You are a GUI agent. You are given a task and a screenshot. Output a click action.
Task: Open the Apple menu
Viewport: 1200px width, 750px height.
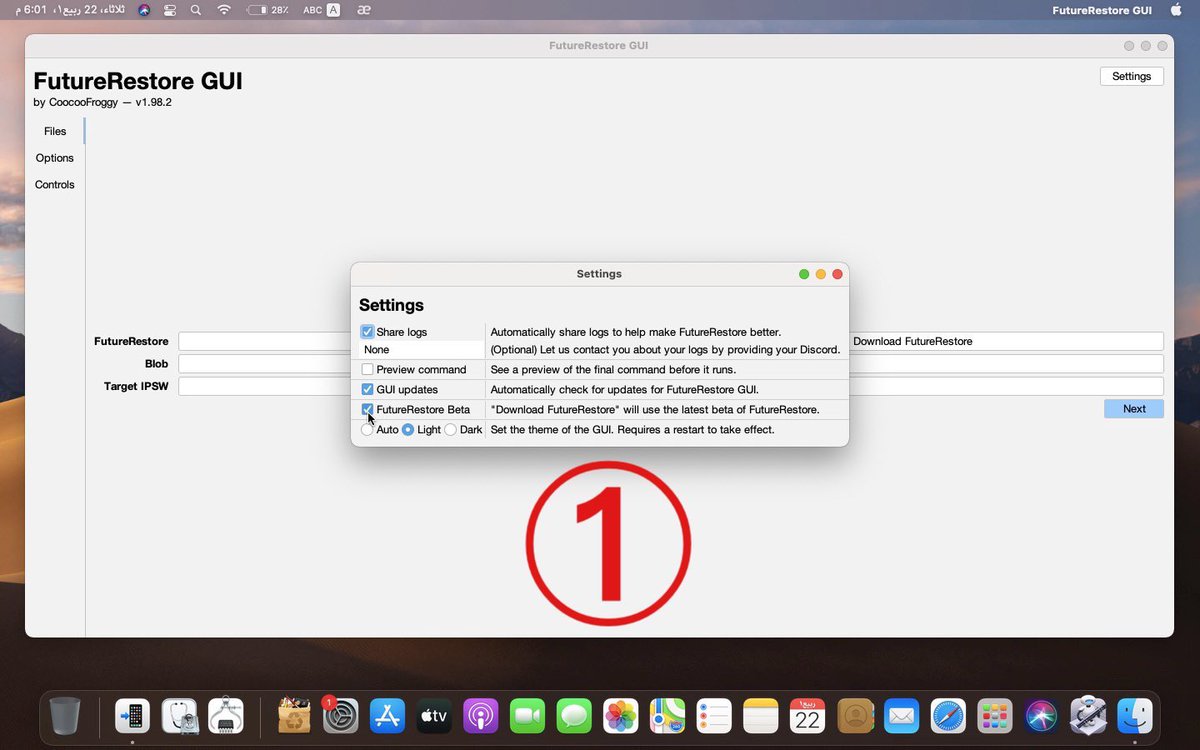tap(1175, 10)
